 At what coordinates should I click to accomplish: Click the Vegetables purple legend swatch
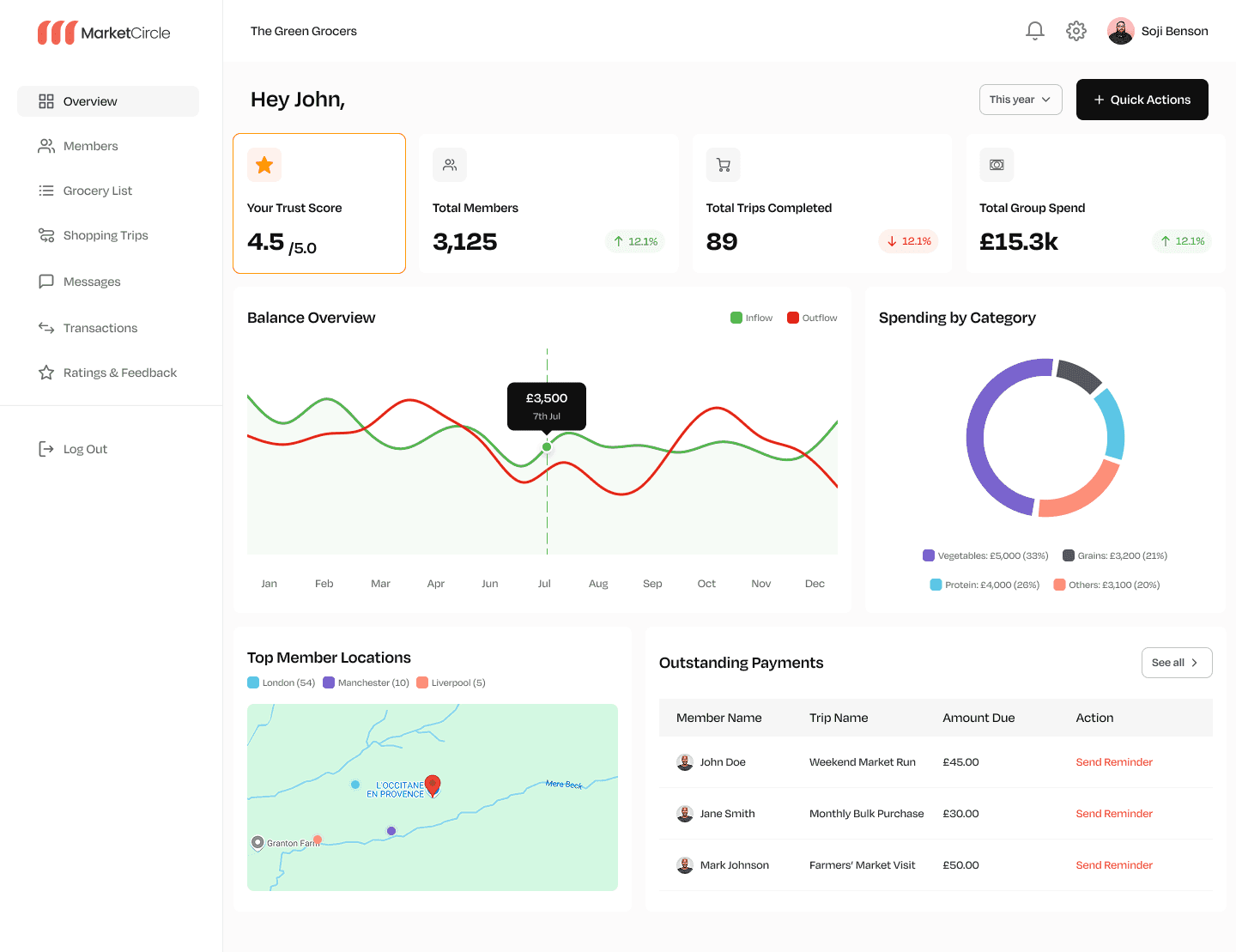(x=929, y=555)
